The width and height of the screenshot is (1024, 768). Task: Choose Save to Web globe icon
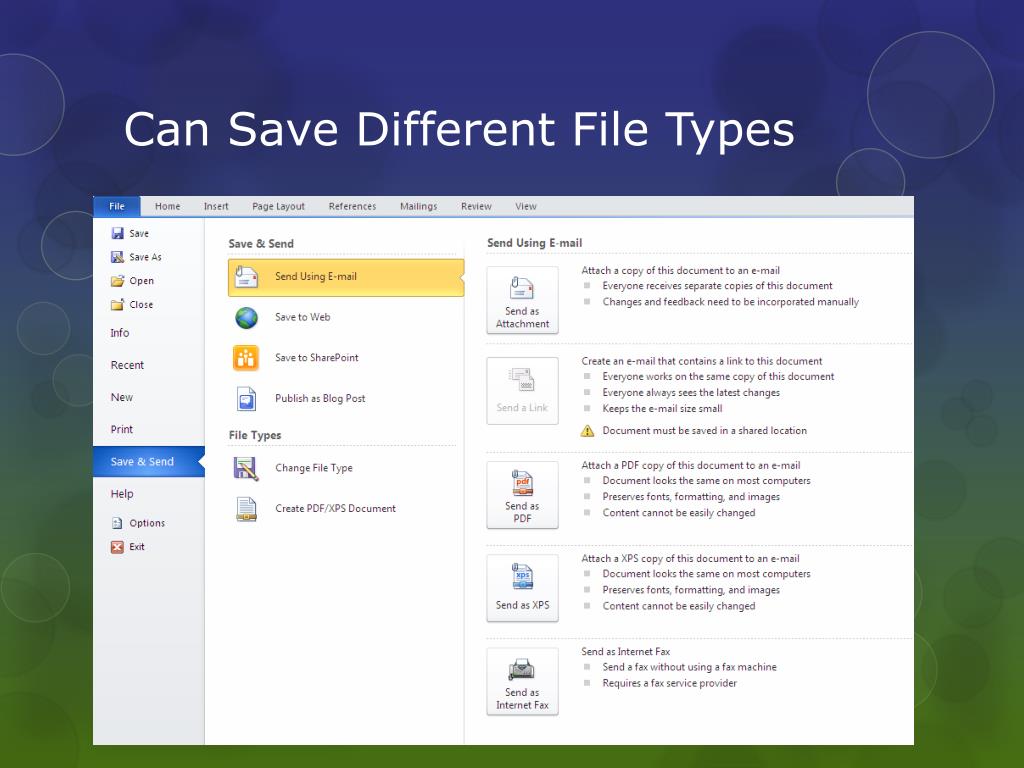point(246,318)
